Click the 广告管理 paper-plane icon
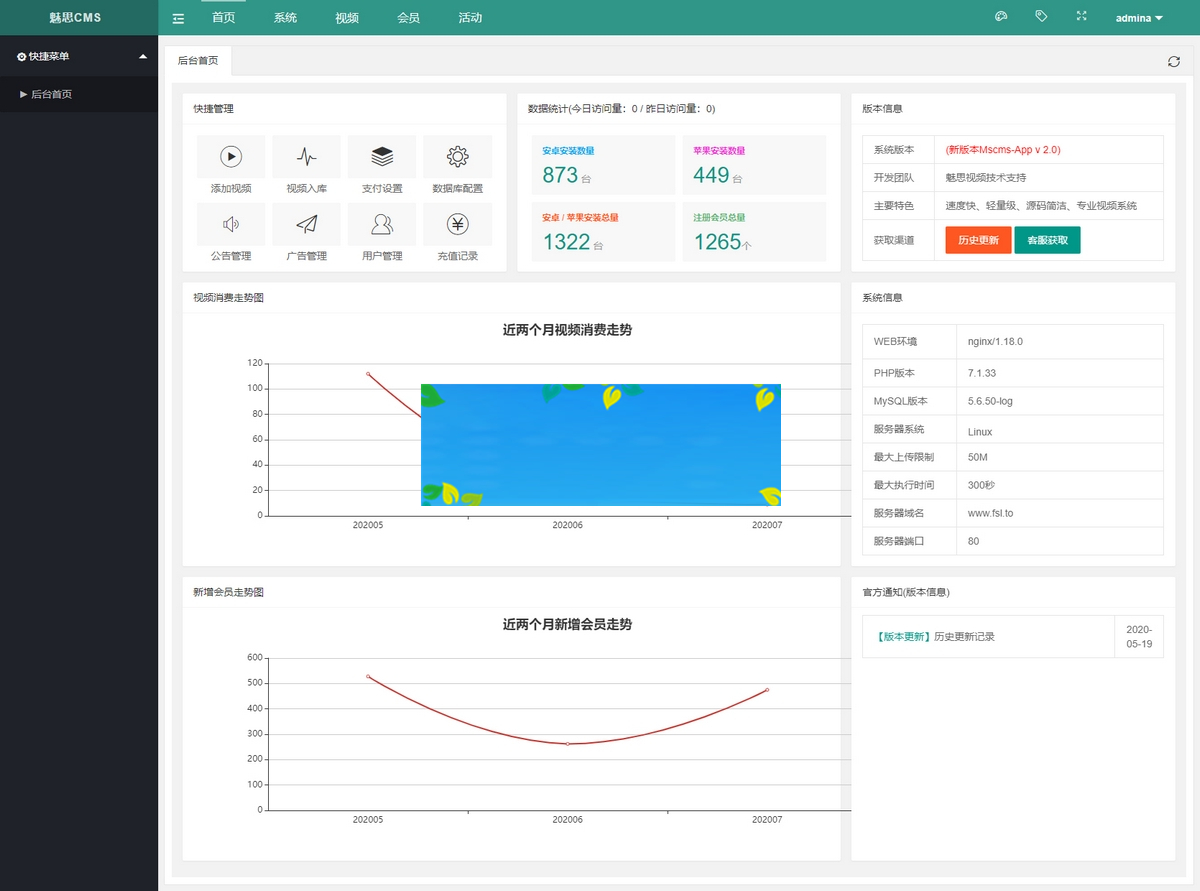Image resolution: width=1200 pixels, height=891 pixels. tap(307, 223)
